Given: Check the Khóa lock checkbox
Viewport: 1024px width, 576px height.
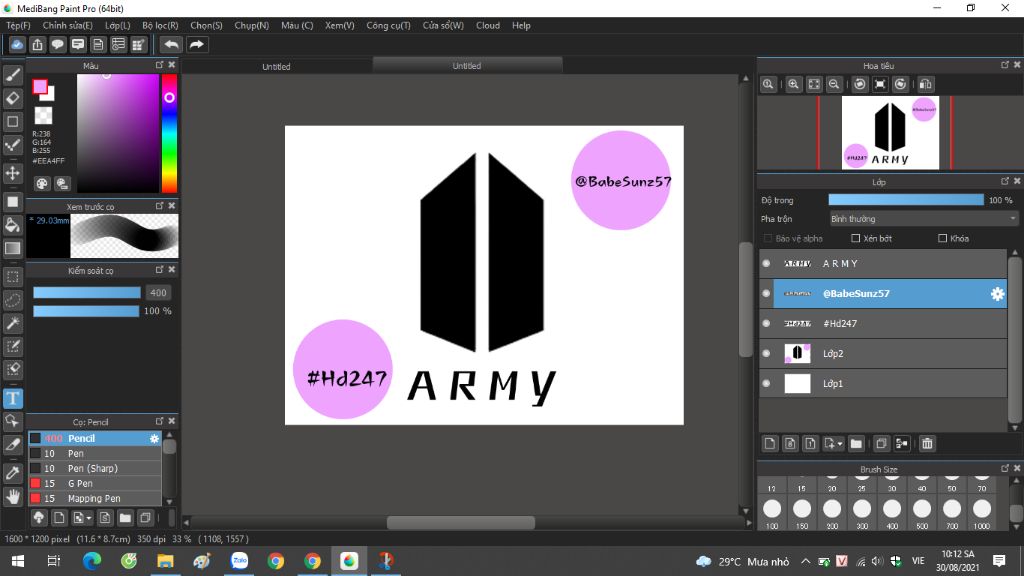Looking at the screenshot, I should click(x=942, y=238).
